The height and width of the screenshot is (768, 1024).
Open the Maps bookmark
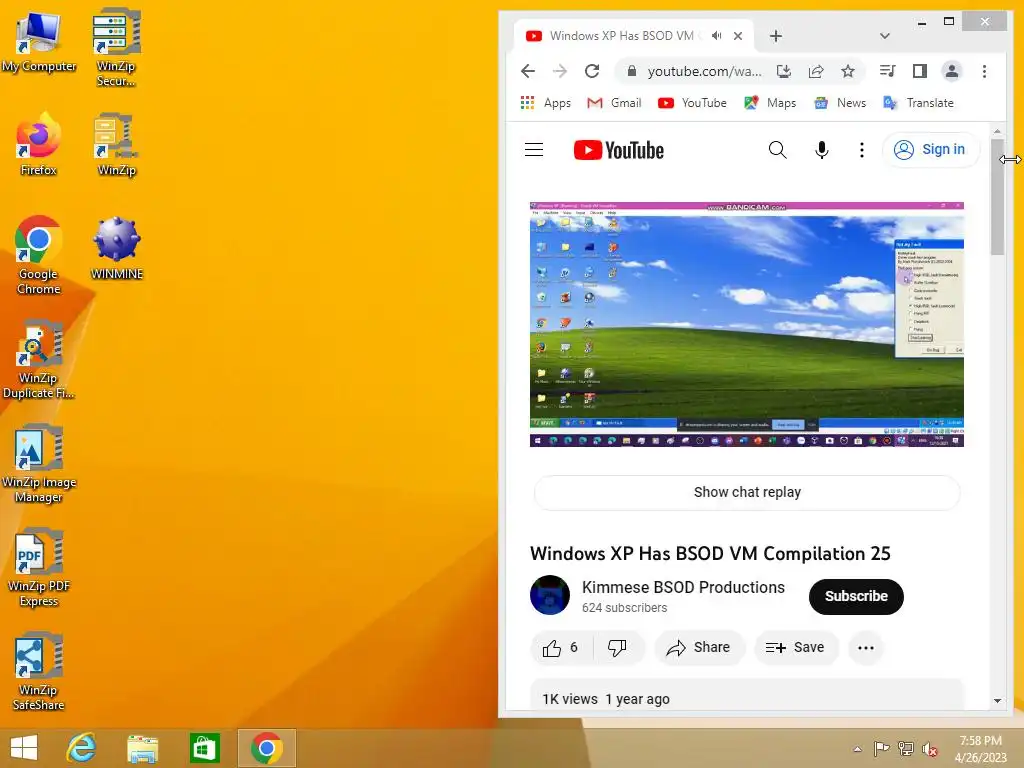pos(770,103)
